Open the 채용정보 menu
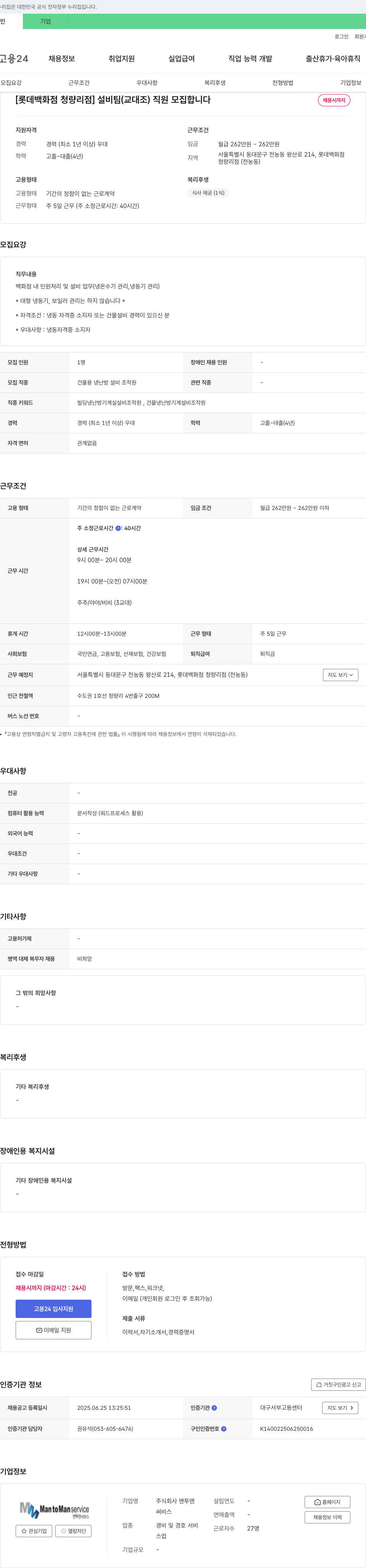Viewport: 366px width, 1568px height. coord(61,58)
